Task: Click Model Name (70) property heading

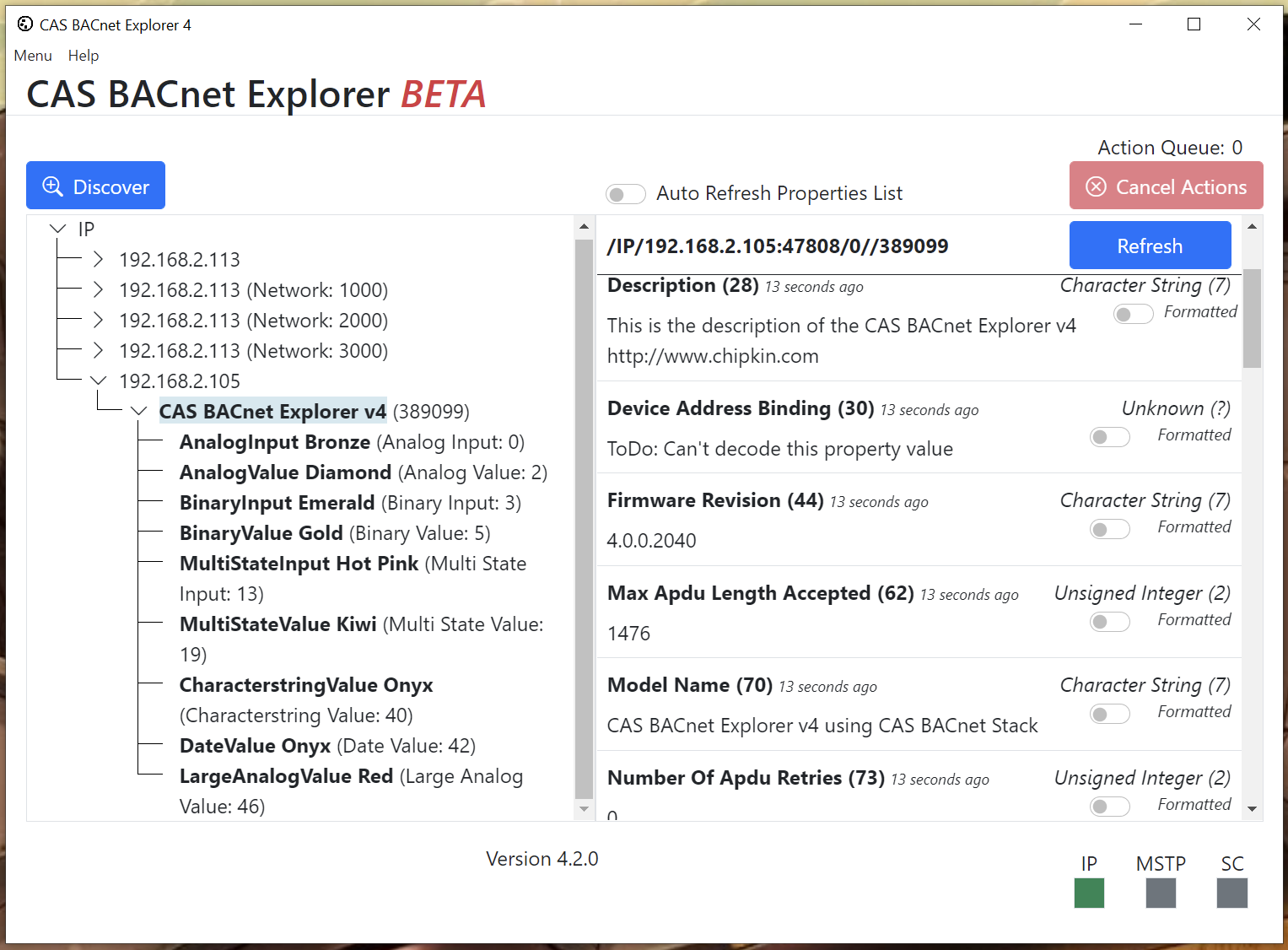Action: [690, 685]
